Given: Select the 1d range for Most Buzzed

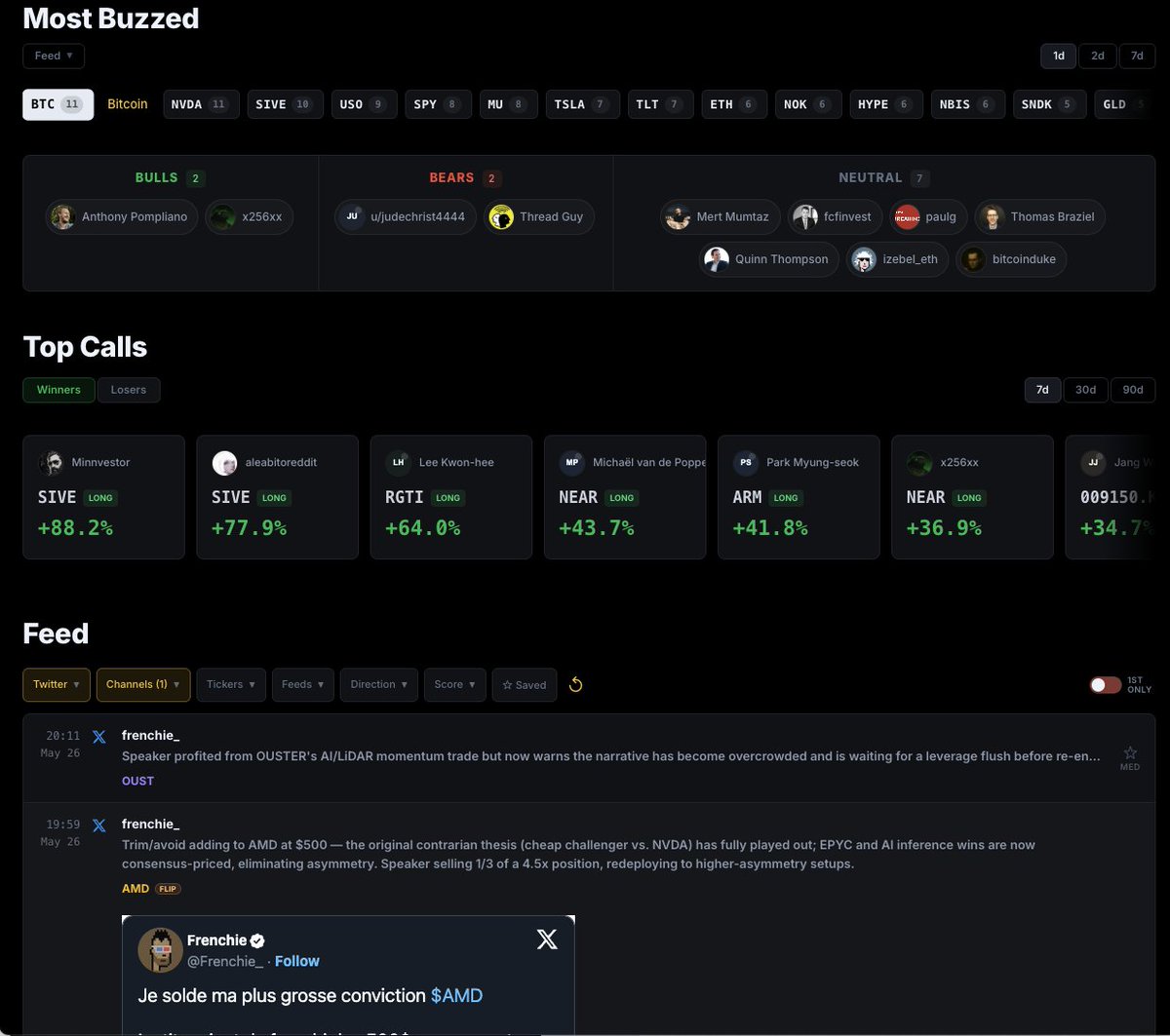Looking at the screenshot, I should [x=1058, y=56].
